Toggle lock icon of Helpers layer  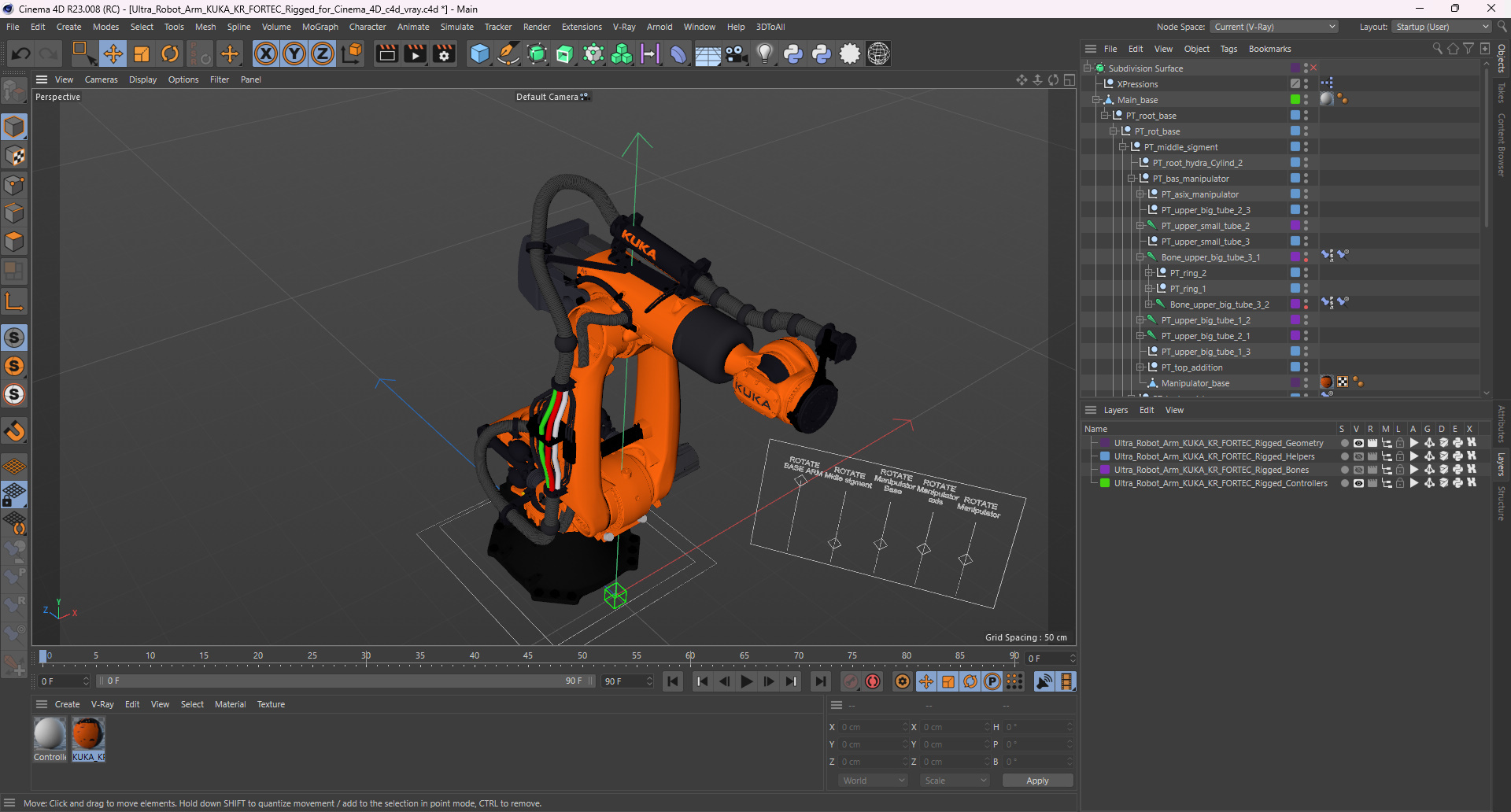coord(1400,456)
